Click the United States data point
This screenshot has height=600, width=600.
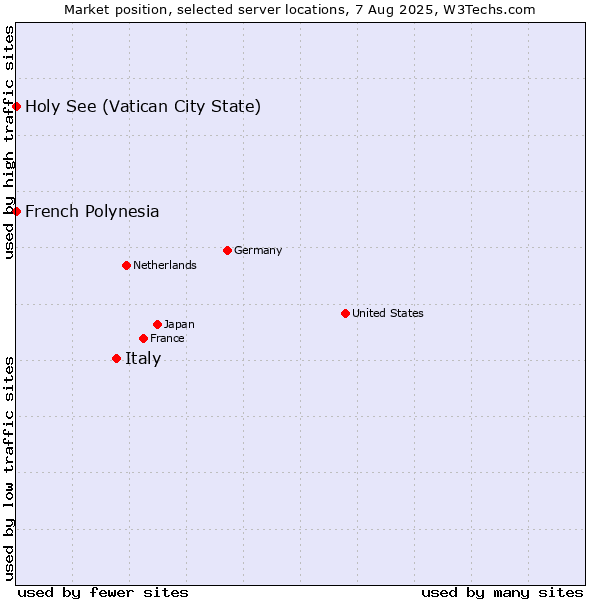click(346, 313)
